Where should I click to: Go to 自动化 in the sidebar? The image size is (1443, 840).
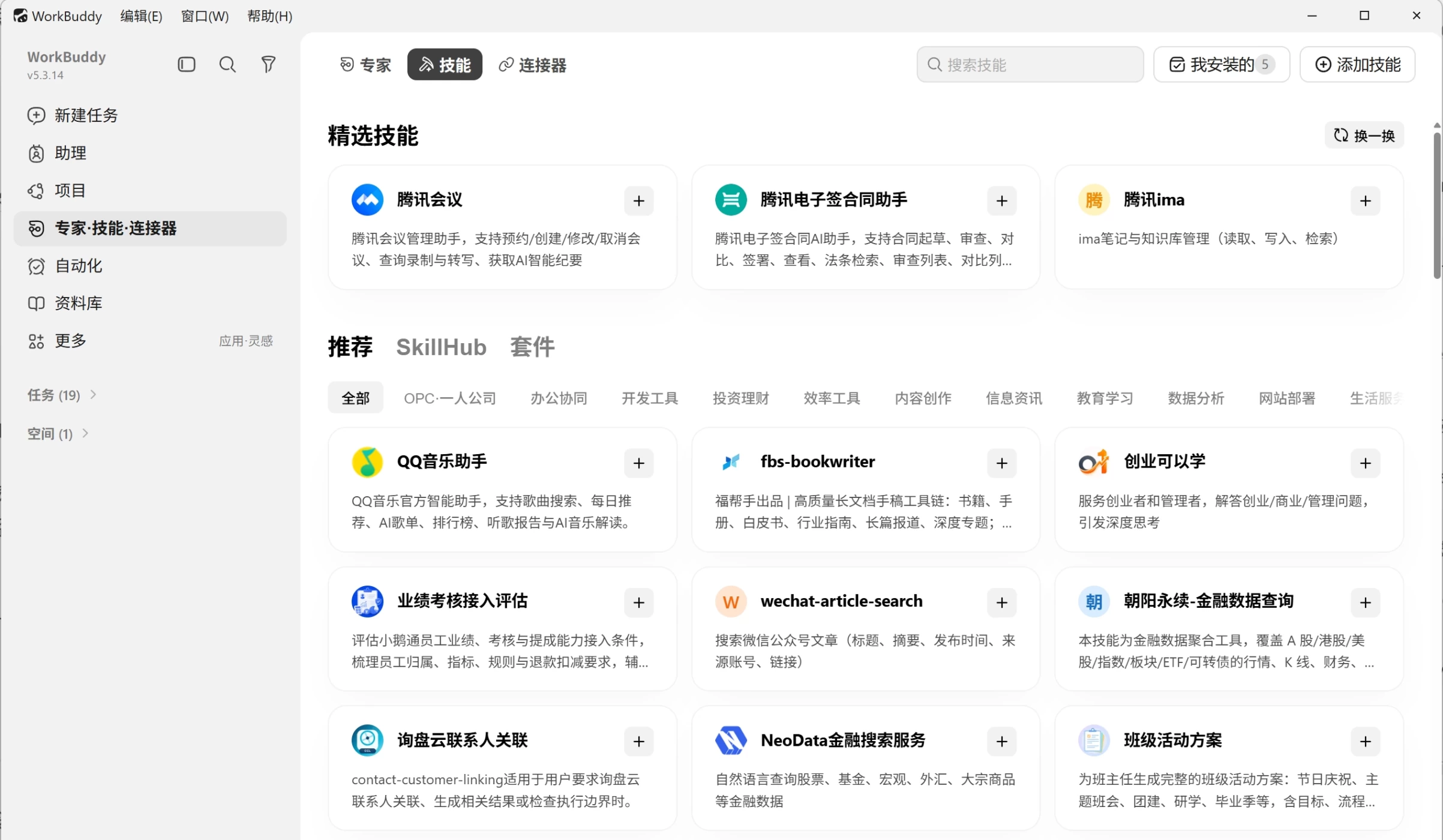(150, 266)
